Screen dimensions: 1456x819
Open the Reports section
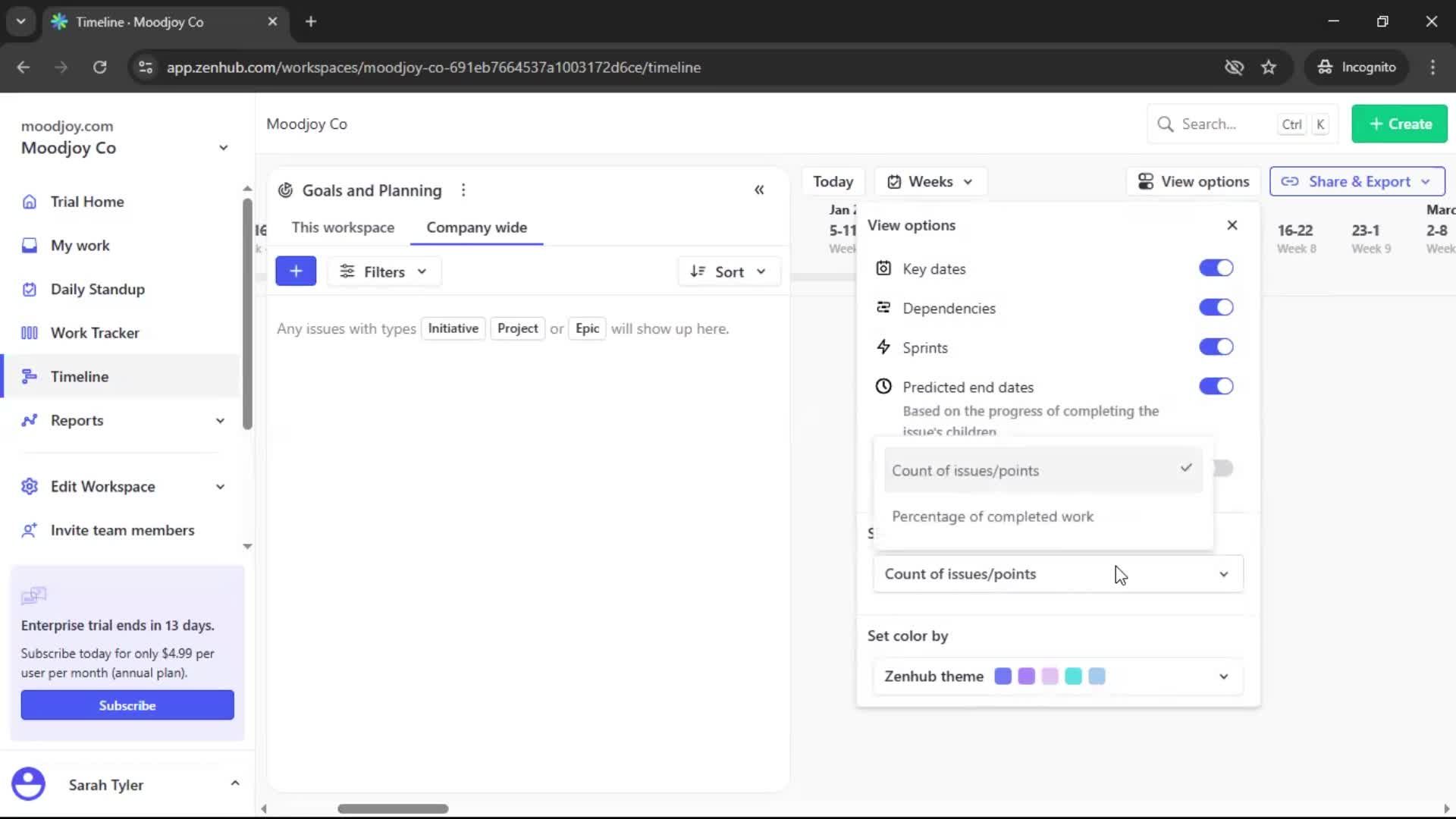[77, 420]
